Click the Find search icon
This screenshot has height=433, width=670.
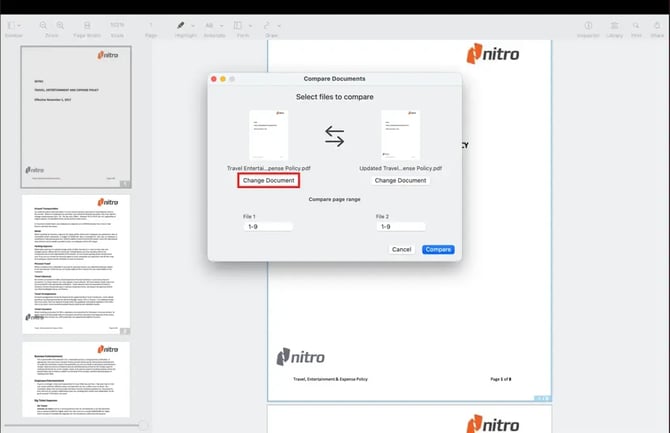(x=636, y=26)
